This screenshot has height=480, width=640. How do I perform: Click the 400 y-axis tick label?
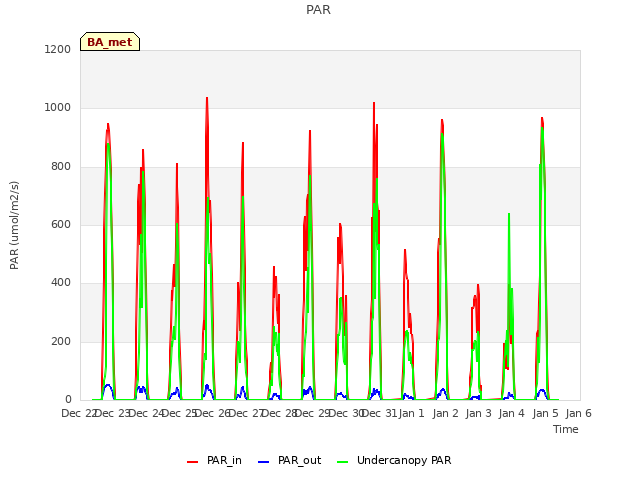[61, 282]
